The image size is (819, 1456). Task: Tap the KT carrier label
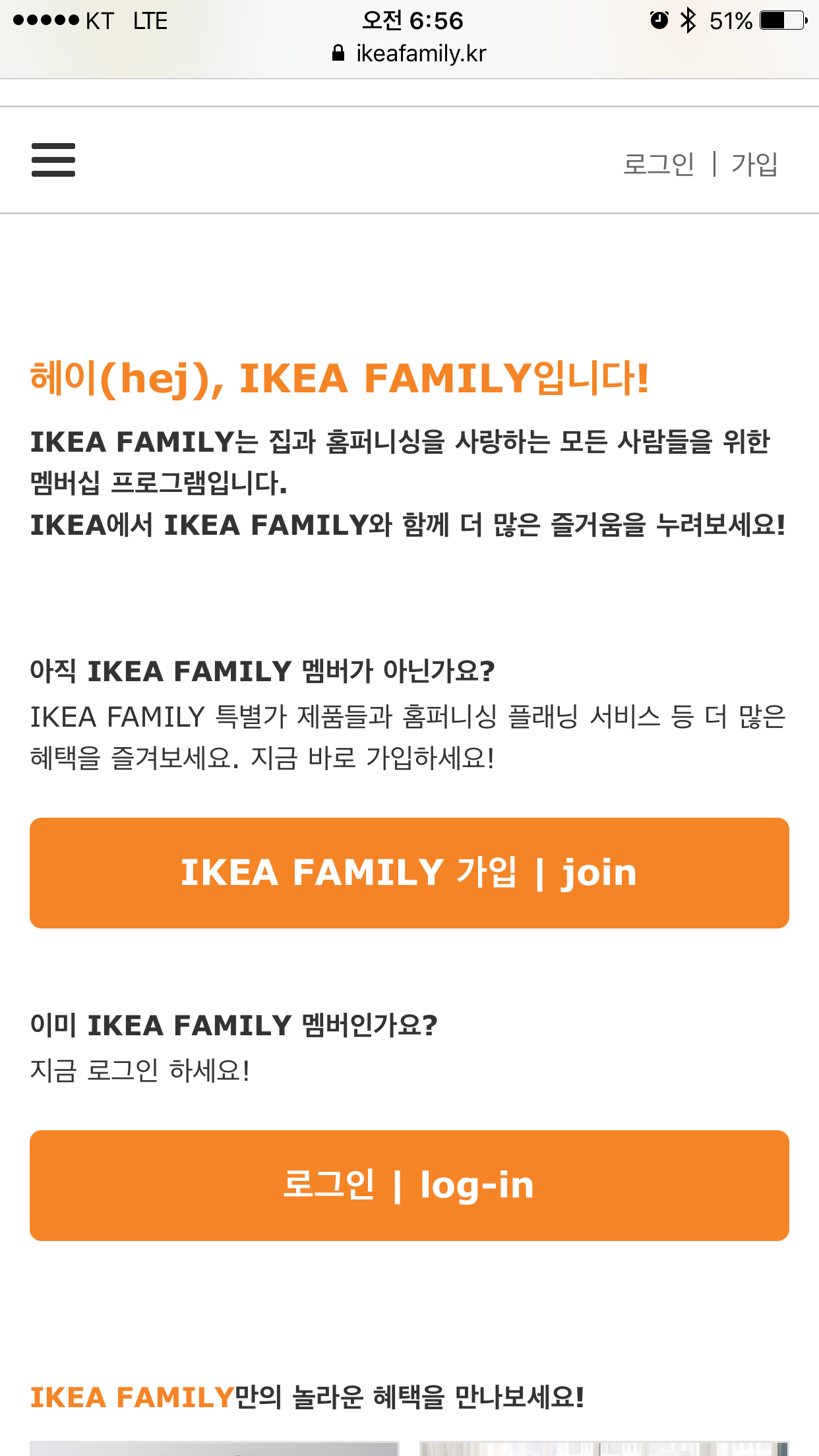[x=100, y=21]
